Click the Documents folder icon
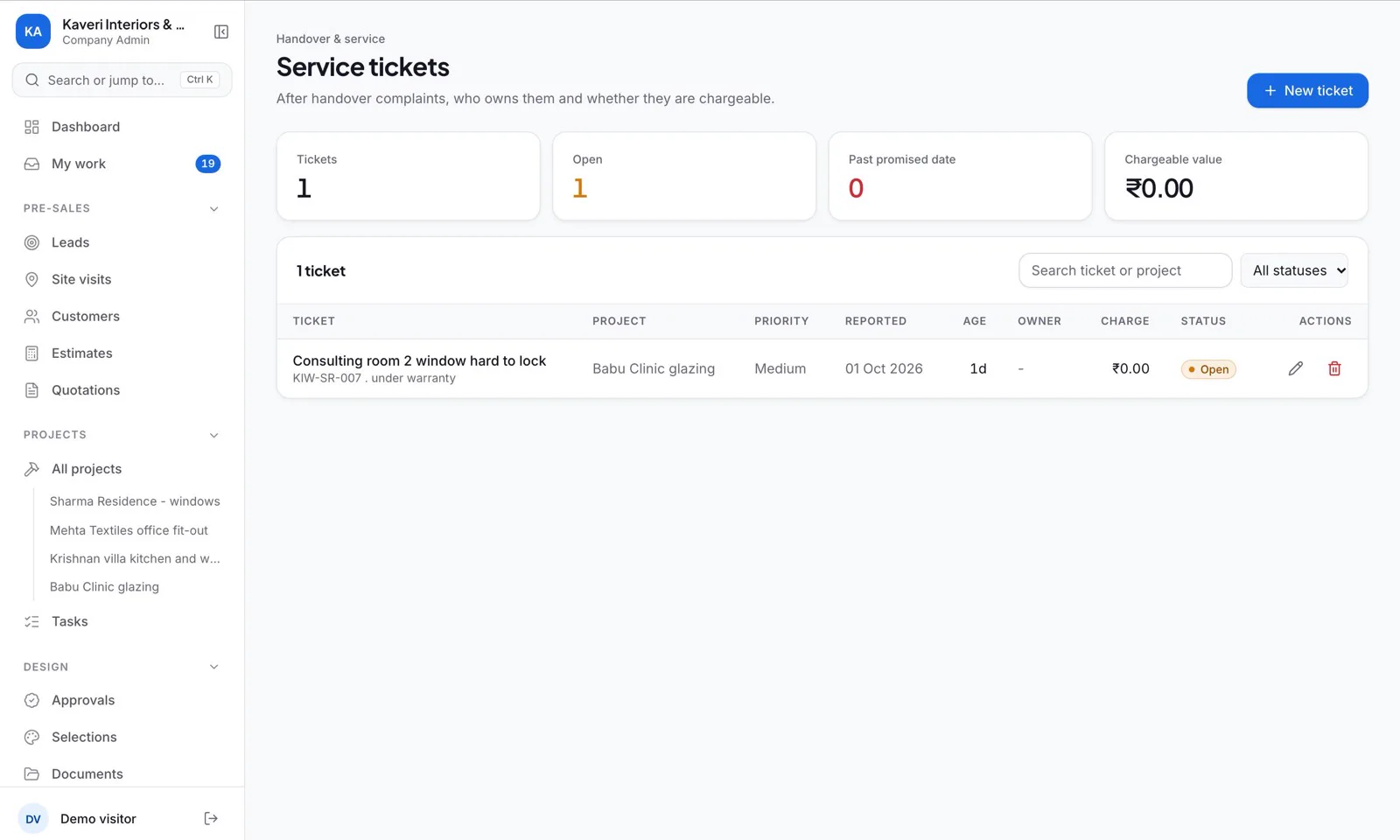The height and width of the screenshot is (840, 1400). 31,773
